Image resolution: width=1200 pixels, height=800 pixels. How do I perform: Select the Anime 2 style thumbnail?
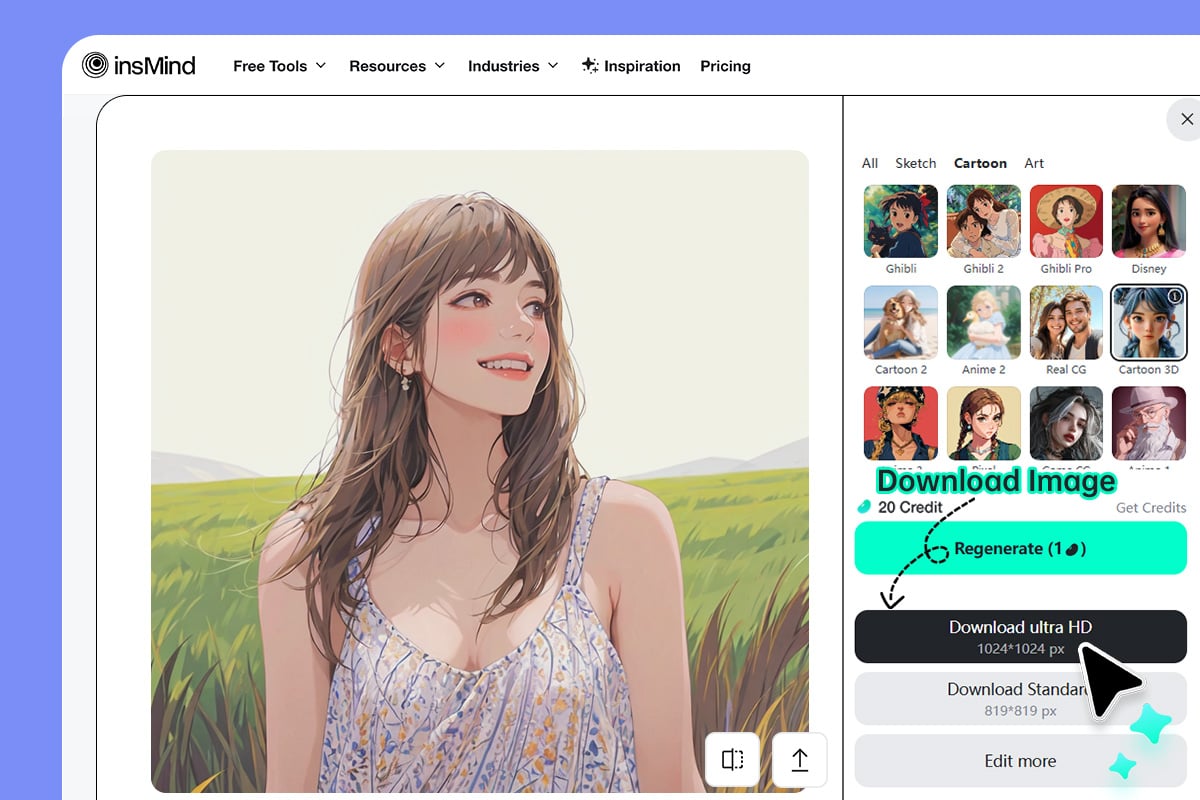[x=984, y=322]
